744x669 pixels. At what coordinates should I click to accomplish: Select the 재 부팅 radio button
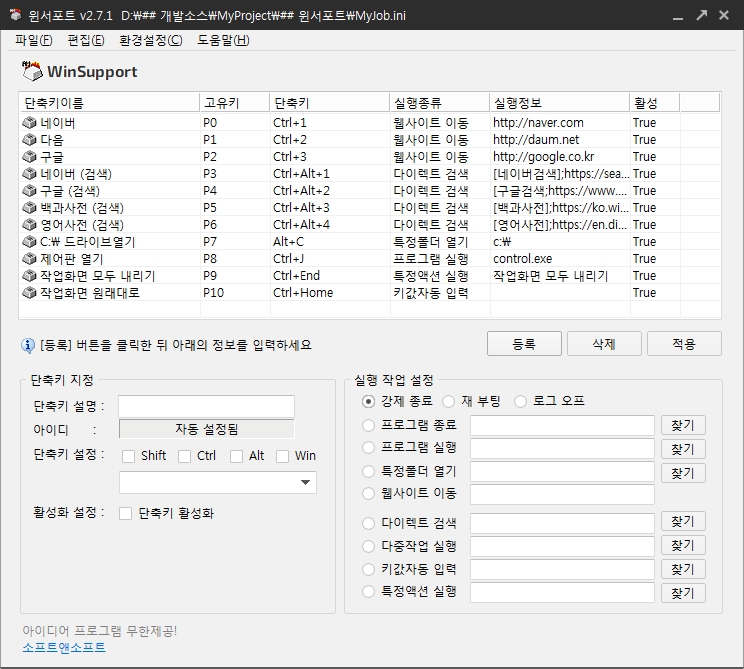coord(448,401)
